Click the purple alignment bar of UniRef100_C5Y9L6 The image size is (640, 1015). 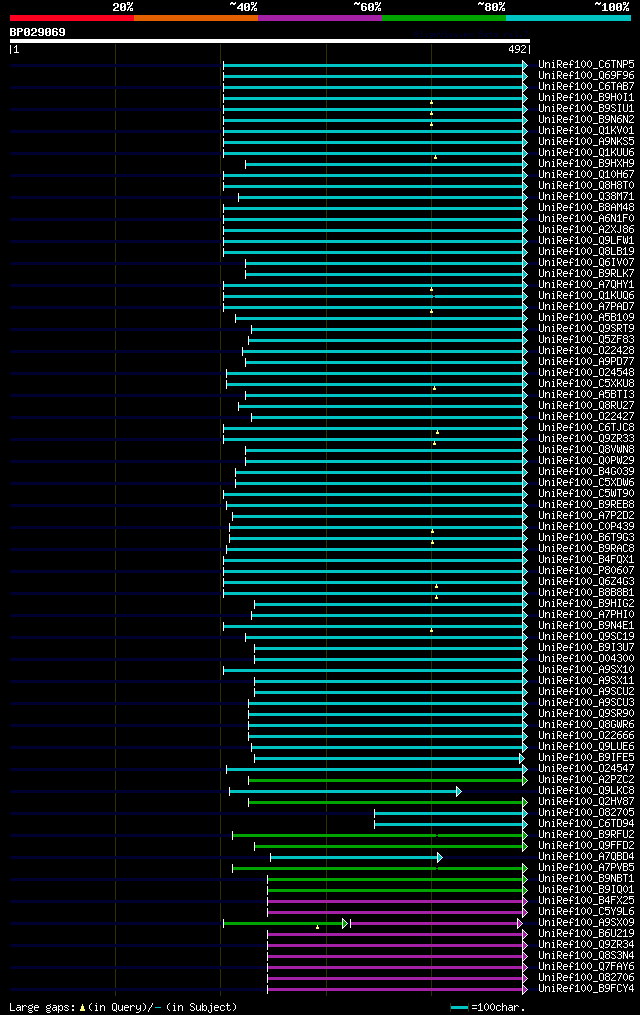coord(397,913)
